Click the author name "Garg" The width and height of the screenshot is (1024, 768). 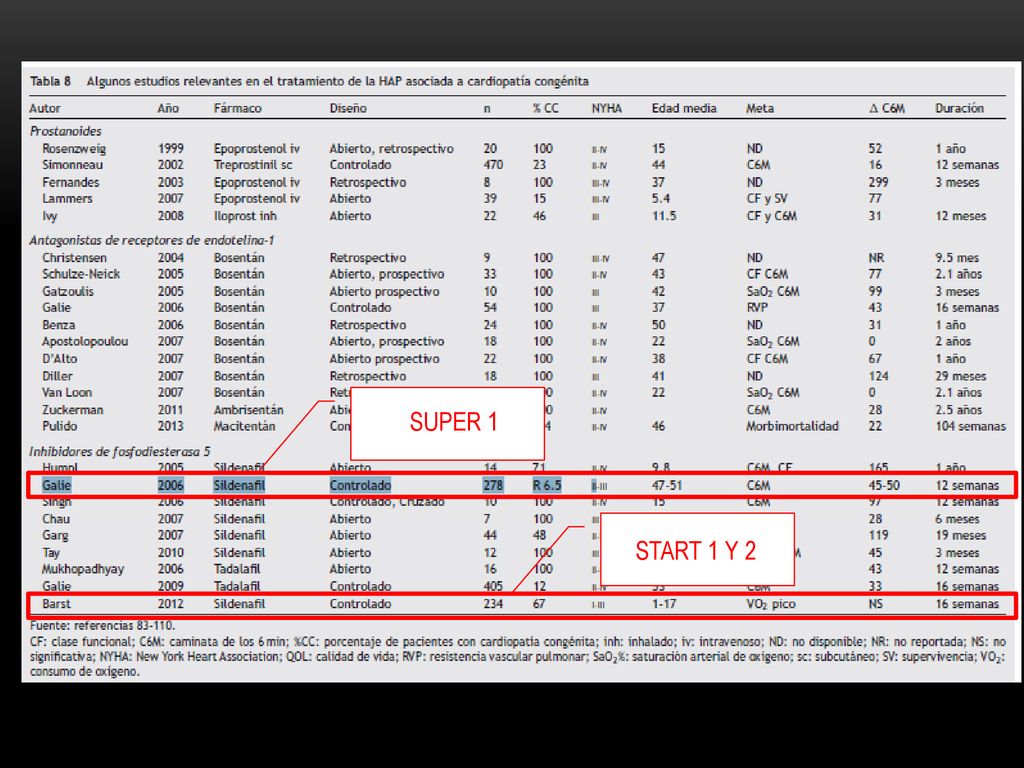pos(55,536)
